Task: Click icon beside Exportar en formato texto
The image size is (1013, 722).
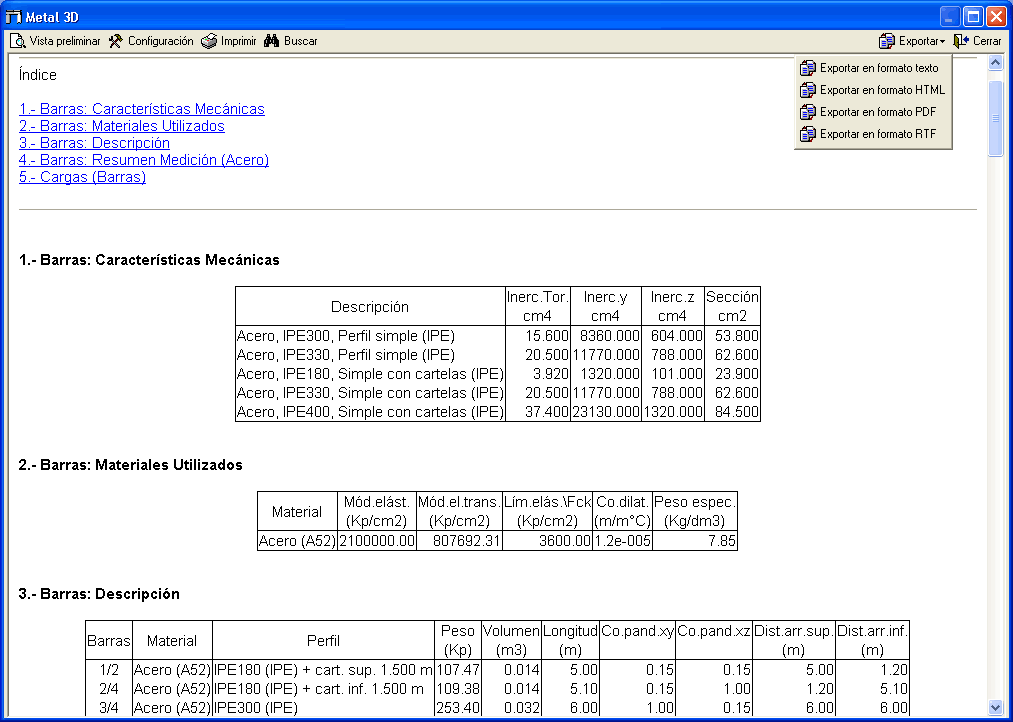Action: [808, 68]
